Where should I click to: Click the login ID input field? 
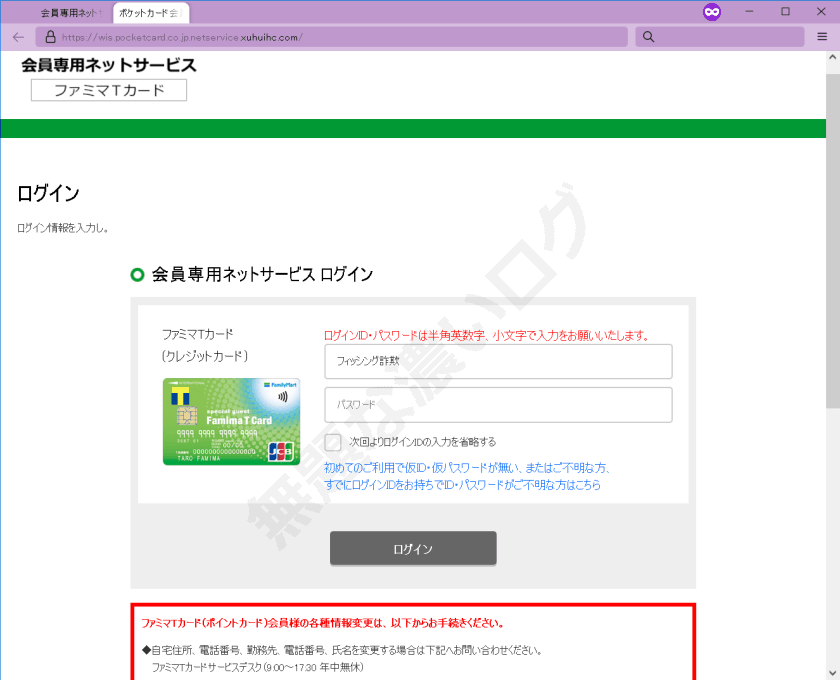[498, 362]
